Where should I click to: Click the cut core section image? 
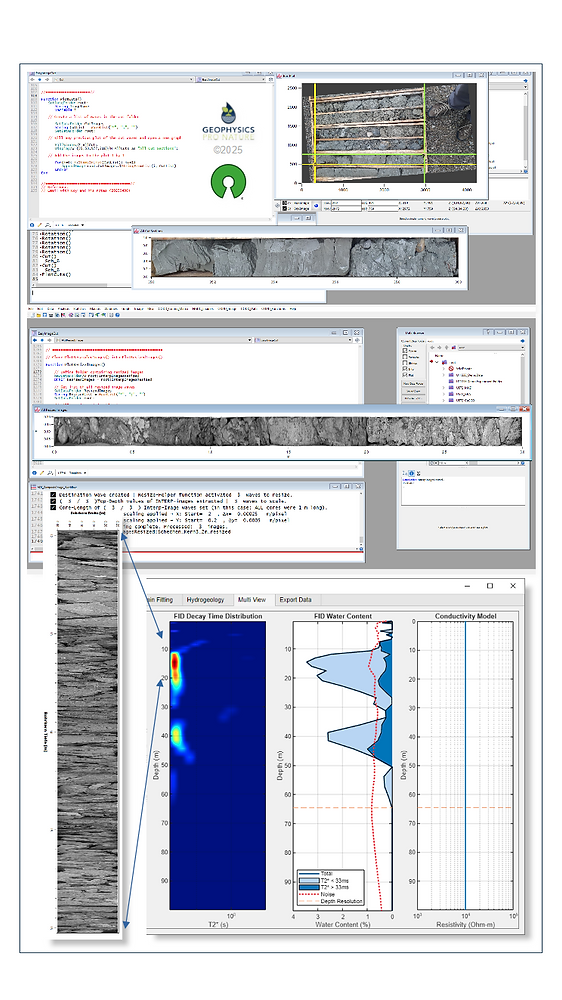click(304, 257)
